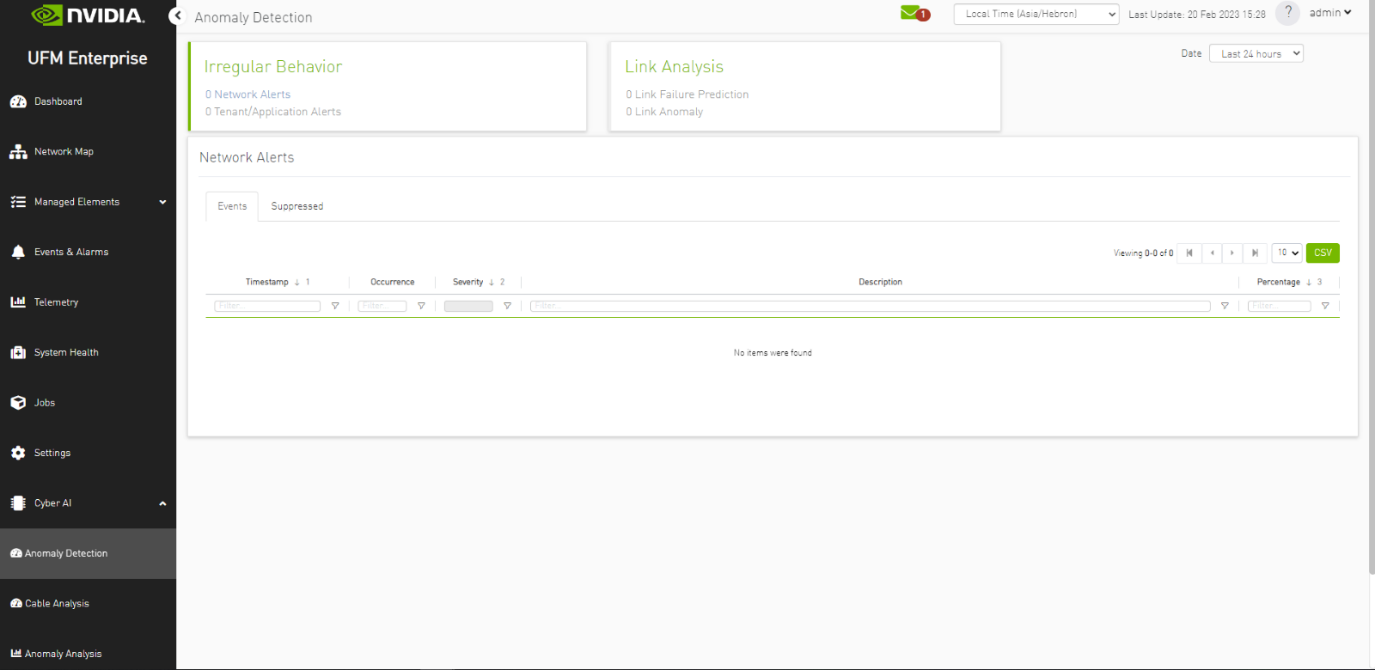Collapse the Cyber AI sidebar group
This screenshot has width=1375, height=670.
pos(162,503)
